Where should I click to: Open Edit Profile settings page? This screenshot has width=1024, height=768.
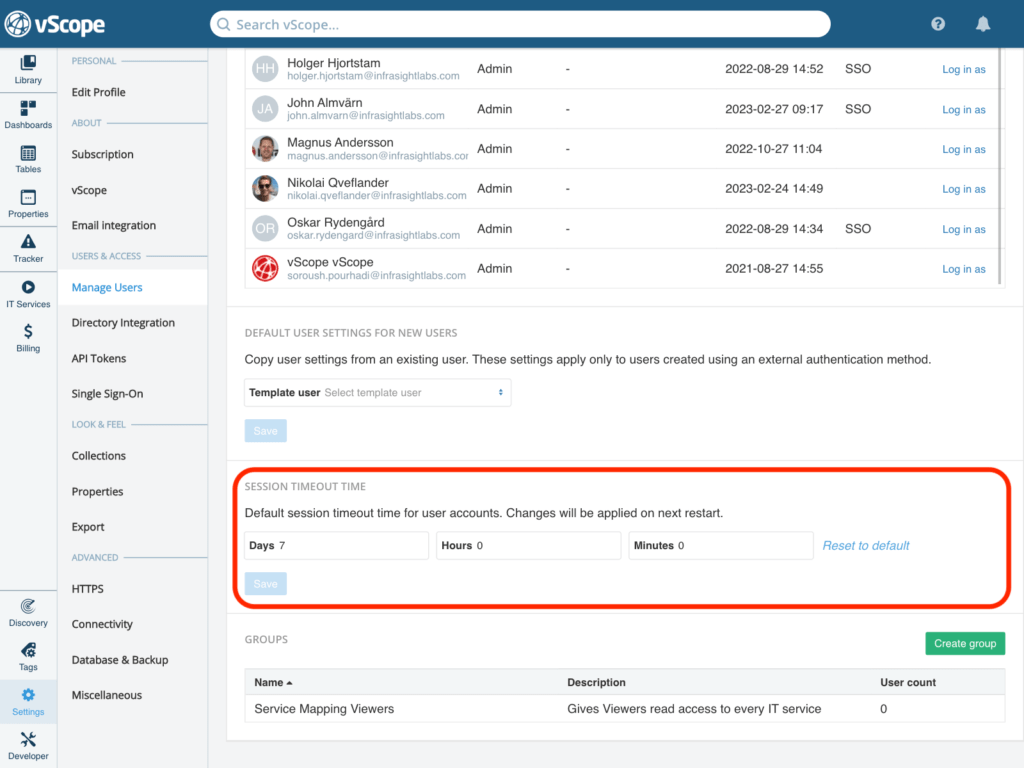pyautogui.click(x=99, y=92)
